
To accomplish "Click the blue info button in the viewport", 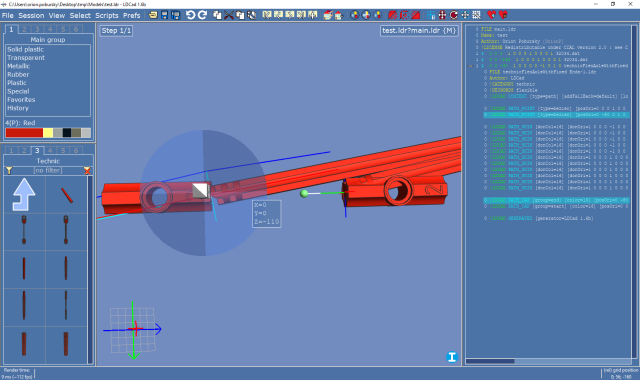I will coord(451,357).
